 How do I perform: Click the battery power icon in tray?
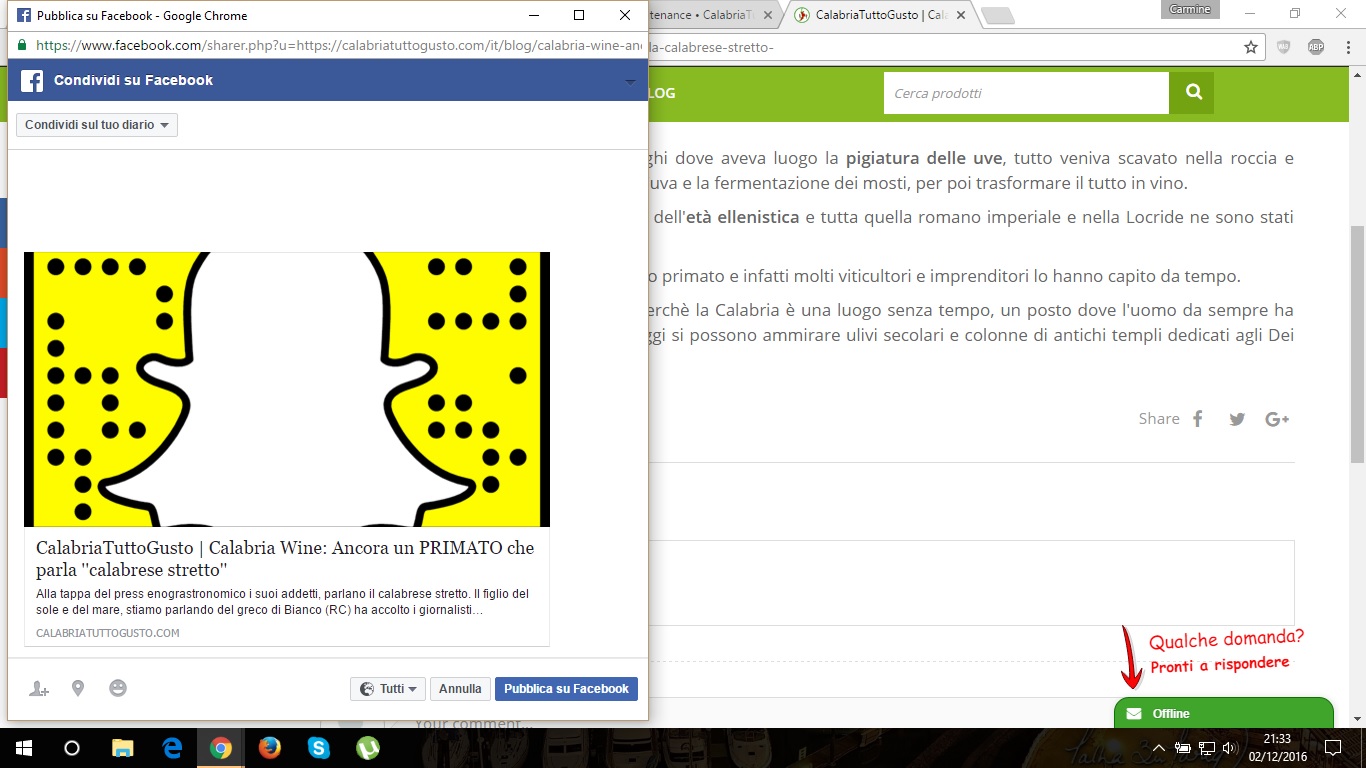(1182, 748)
